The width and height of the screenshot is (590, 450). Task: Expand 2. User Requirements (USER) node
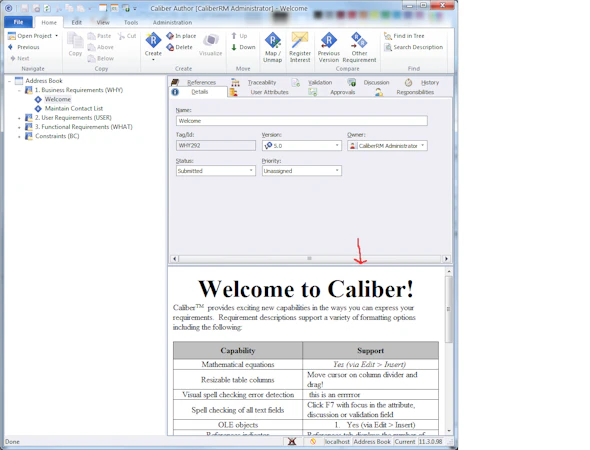pos(19,118)
